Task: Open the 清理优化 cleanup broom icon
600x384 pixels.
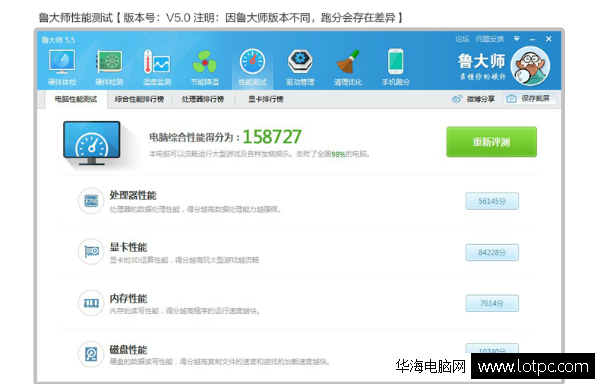Action: pos(348,62)
